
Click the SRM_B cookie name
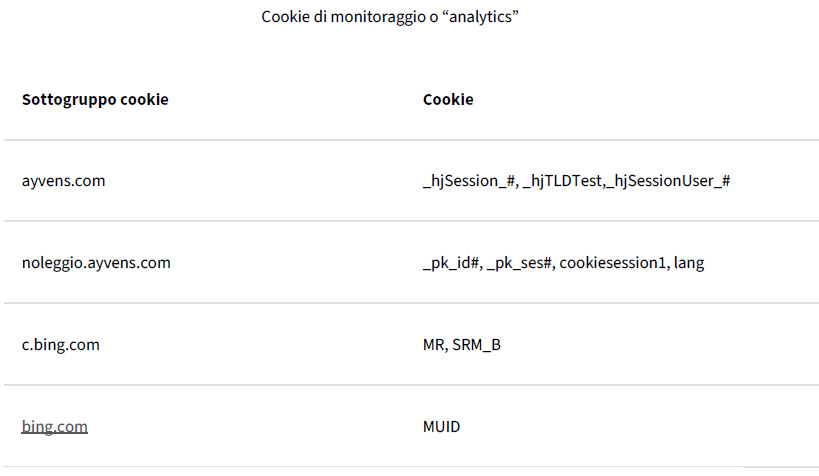(477, 345)
